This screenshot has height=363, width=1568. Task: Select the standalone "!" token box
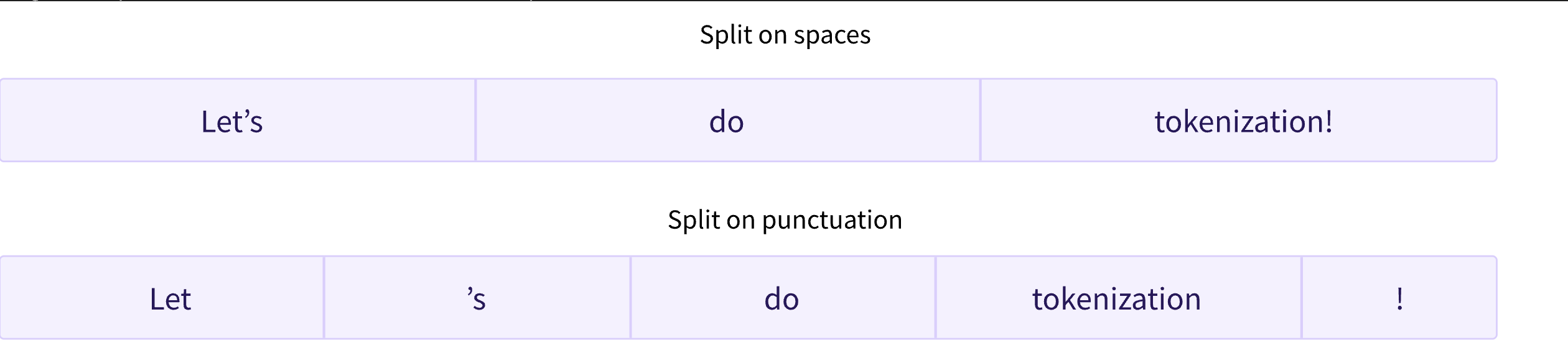[1399, 298]
